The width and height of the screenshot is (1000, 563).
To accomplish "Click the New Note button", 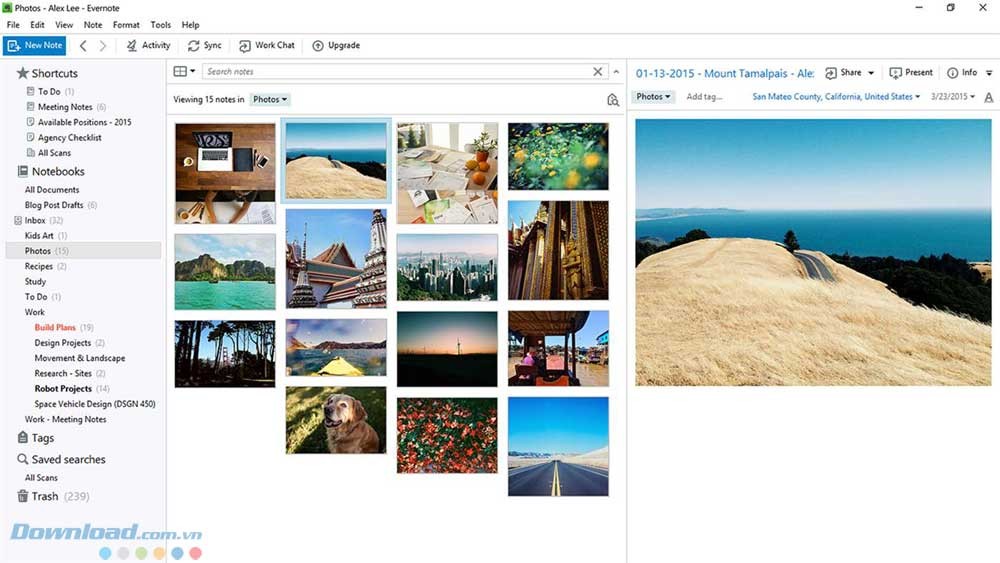I will pyautogui.click(x=35, y=45).
